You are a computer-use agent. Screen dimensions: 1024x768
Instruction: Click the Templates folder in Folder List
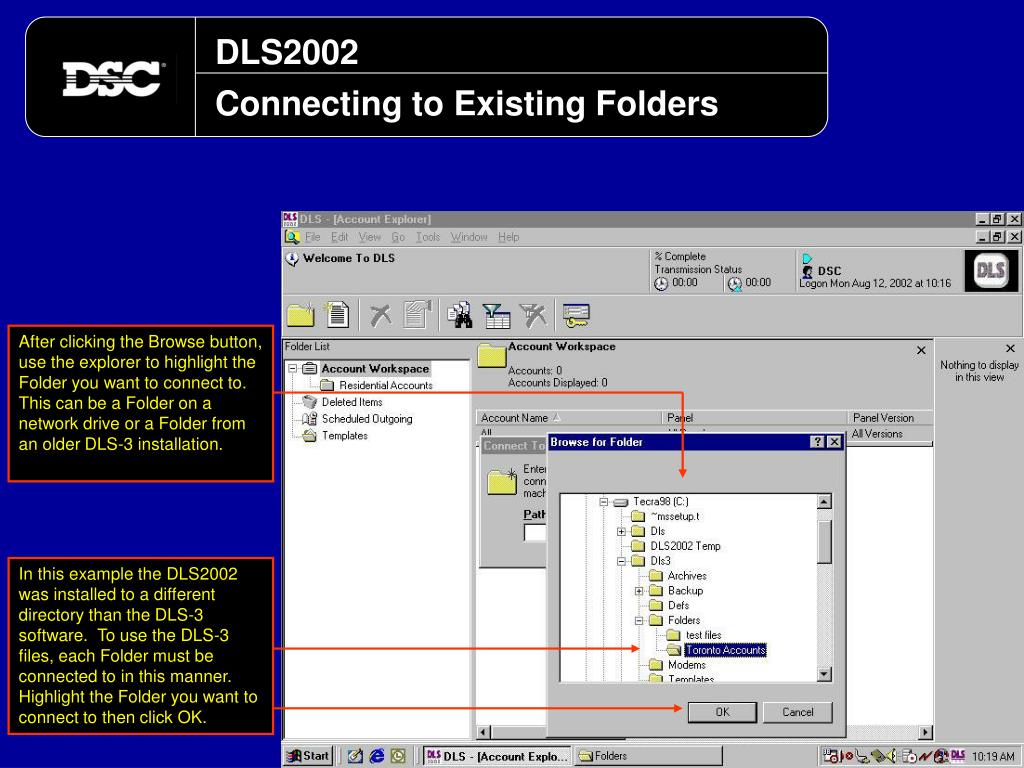coord(344,436)
